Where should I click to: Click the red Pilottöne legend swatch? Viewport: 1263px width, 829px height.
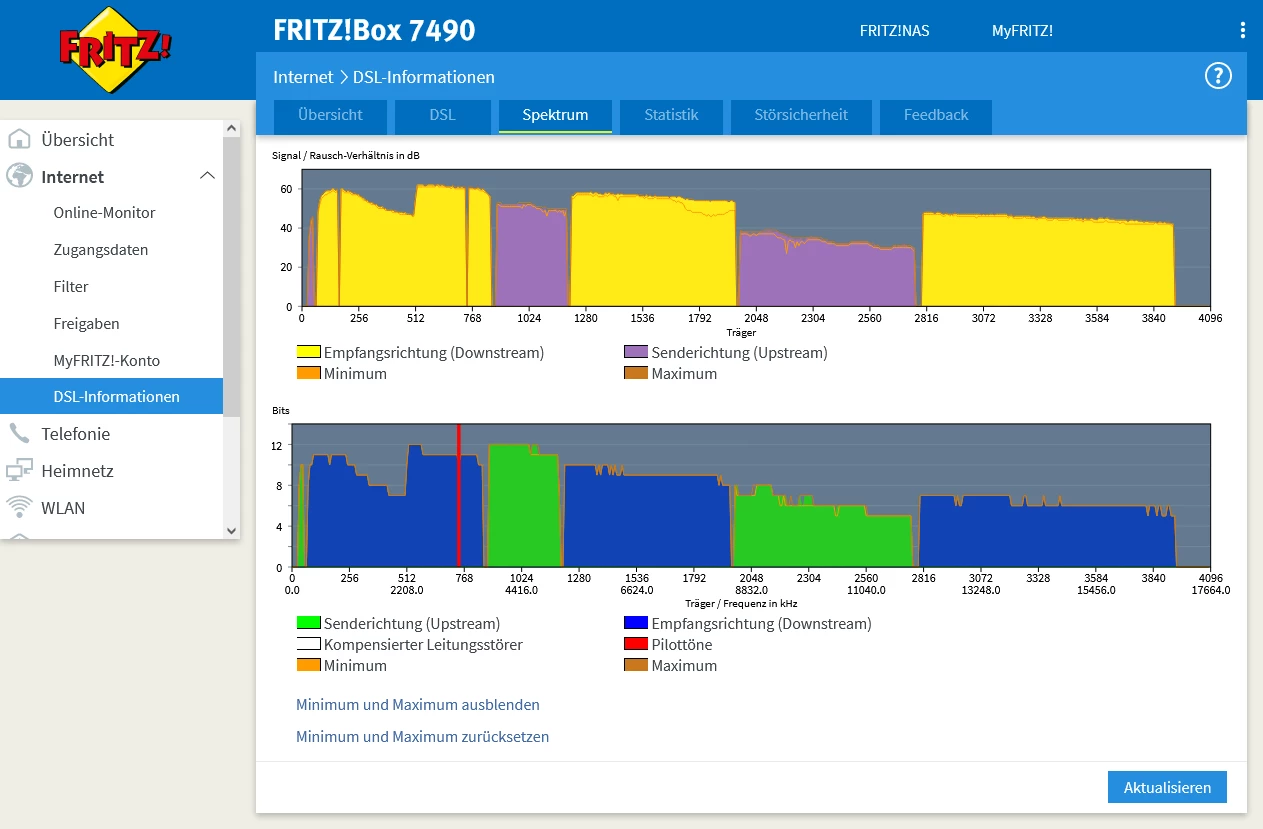point(636,645)
